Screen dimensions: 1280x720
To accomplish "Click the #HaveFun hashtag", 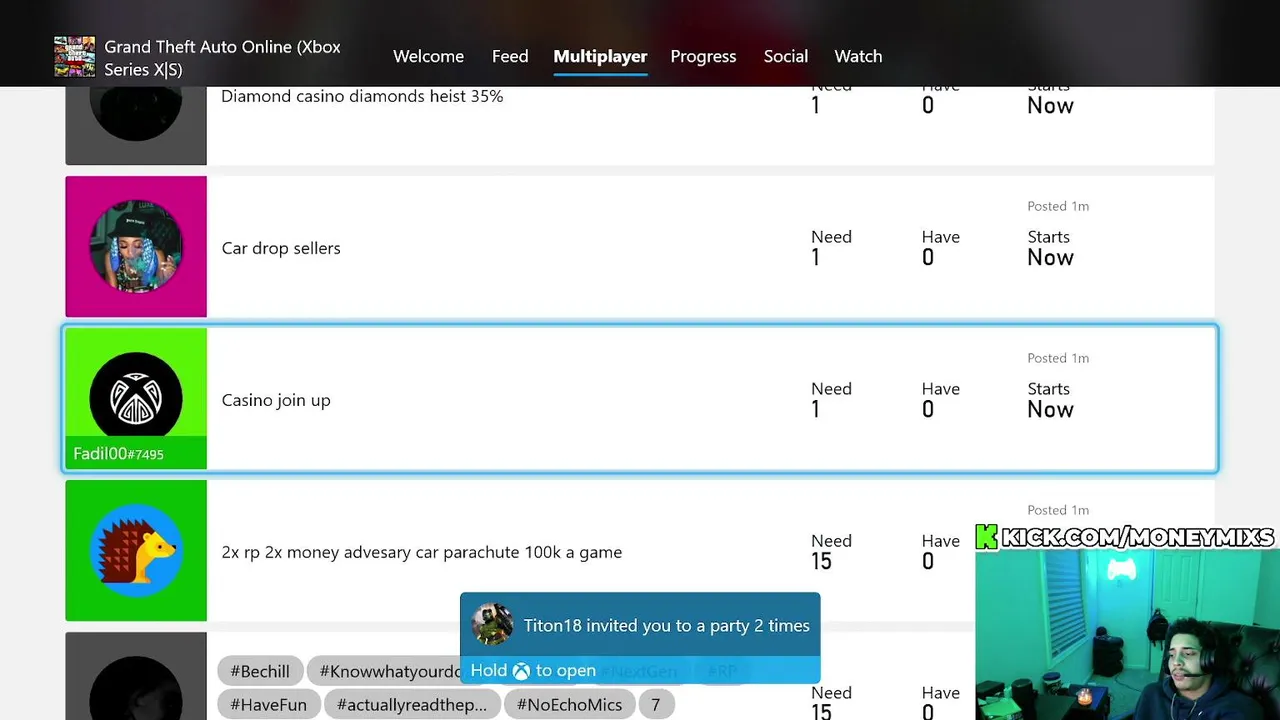I will 269,705.
